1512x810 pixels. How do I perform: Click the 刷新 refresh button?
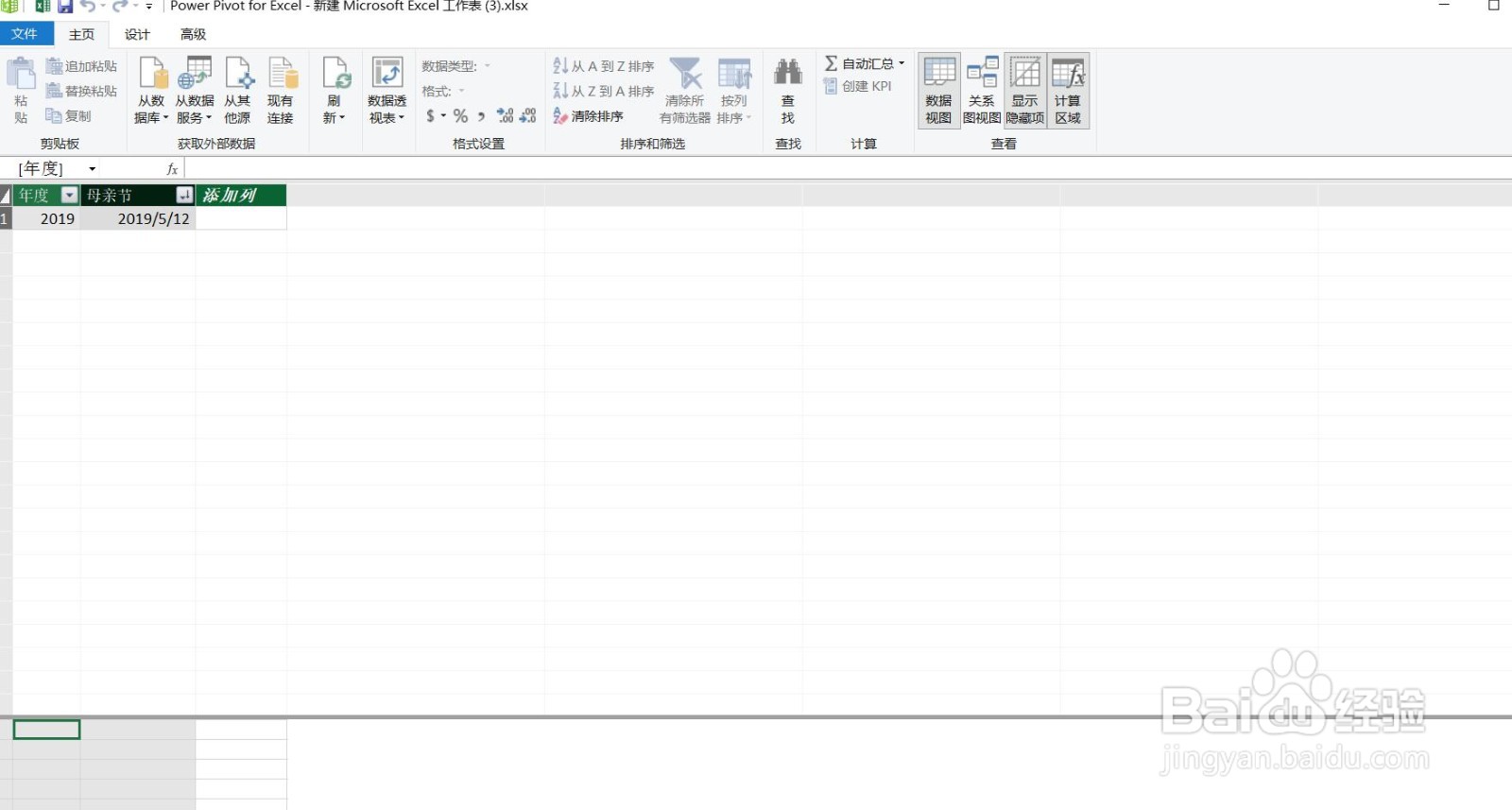(335, 91)
